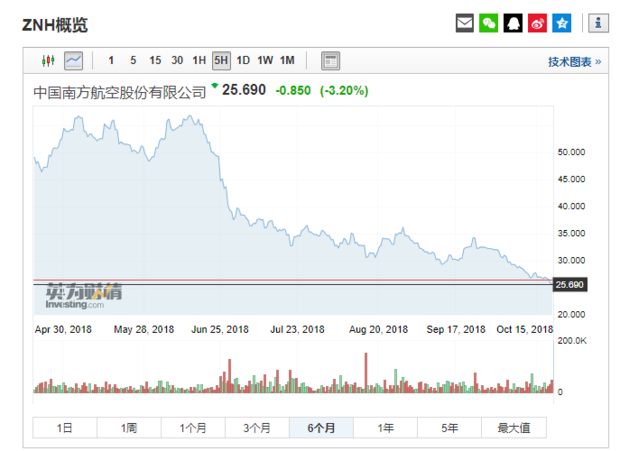The image size is (620, 451).
Task: Set interval to 1 minute
Action: pos(111,61)
